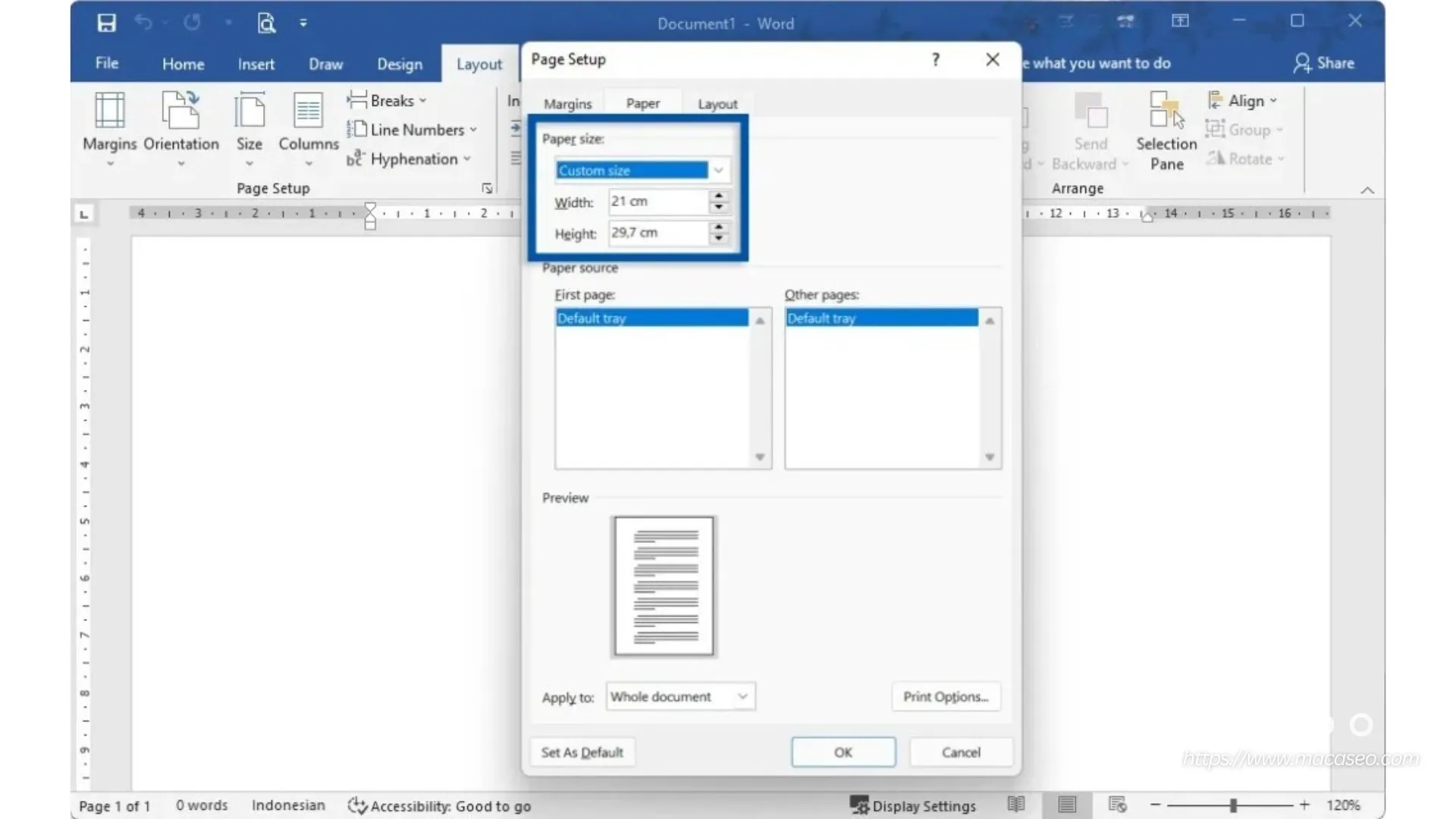Open the Selection Pane

(x=1166, y=132)
